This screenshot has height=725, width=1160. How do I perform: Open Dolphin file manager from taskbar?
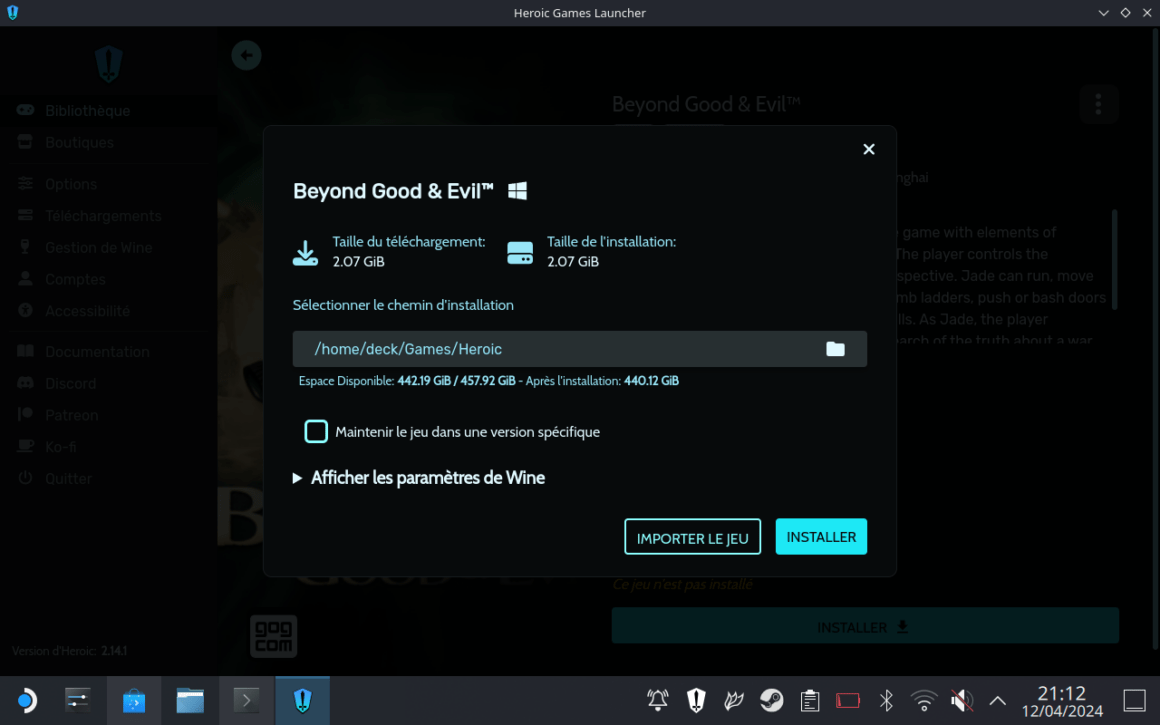click(x=190, y=700)
